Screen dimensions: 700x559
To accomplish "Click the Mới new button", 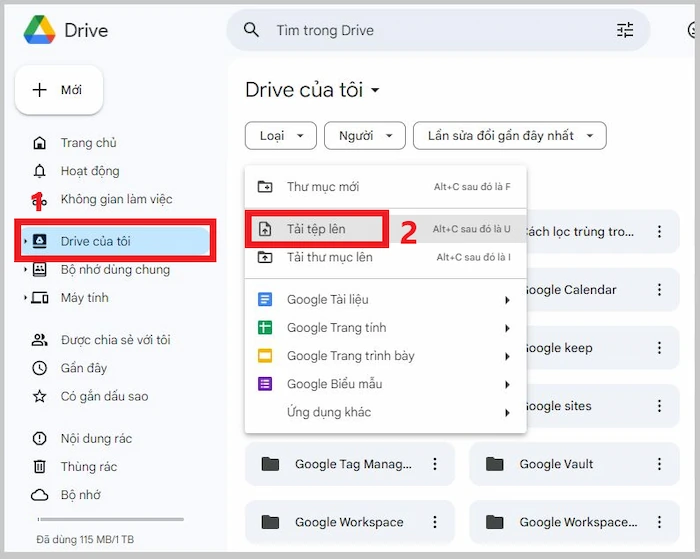I will (x=59, y=90).
